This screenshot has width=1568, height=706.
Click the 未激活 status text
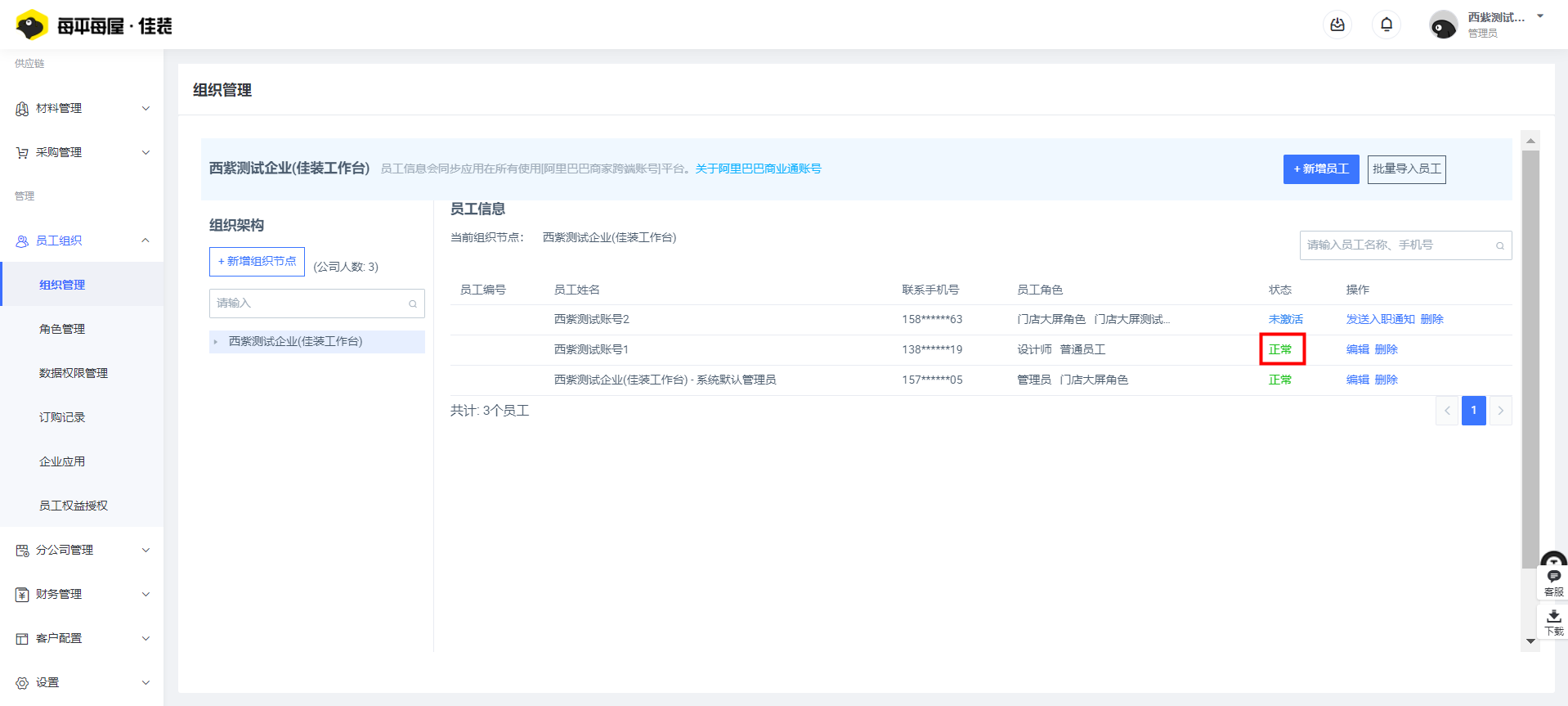pos(1286,319)
